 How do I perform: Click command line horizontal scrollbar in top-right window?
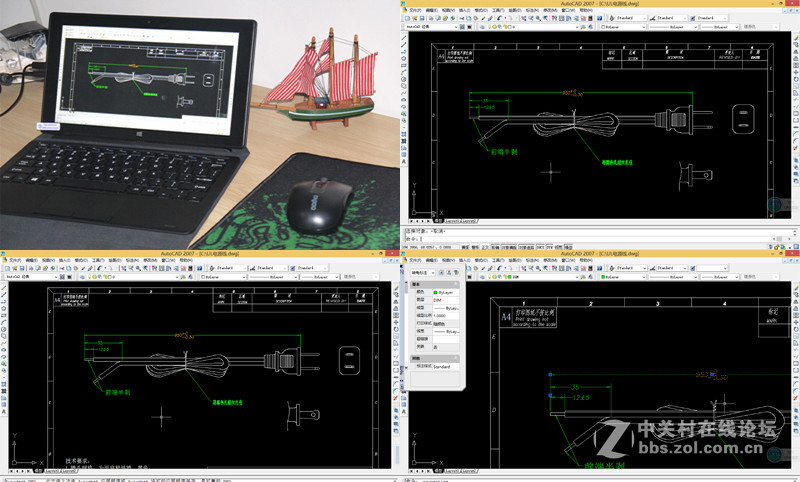click(x=782, y=239)
